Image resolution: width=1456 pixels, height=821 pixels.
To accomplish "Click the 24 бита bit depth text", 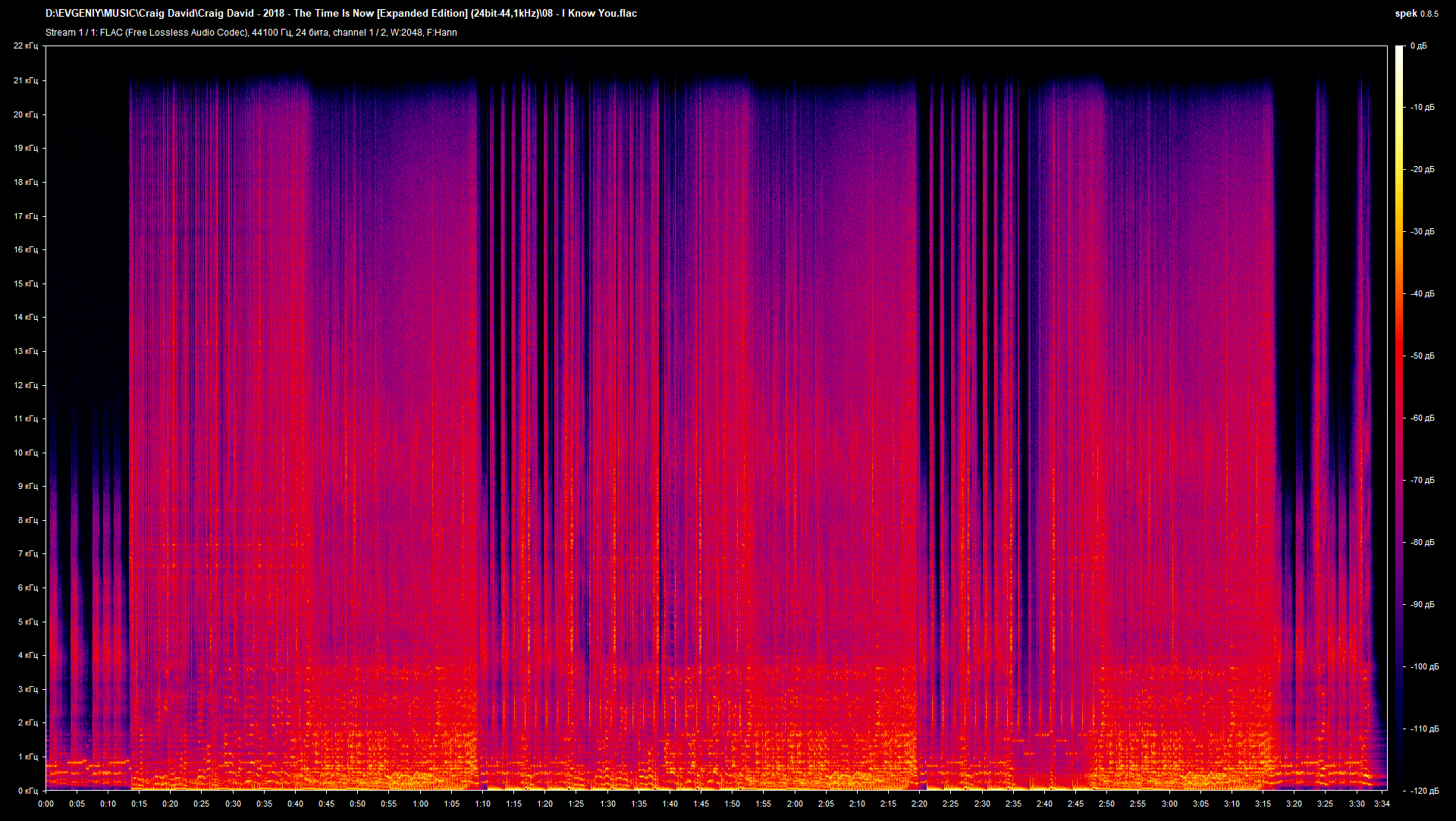I will 314,33.
